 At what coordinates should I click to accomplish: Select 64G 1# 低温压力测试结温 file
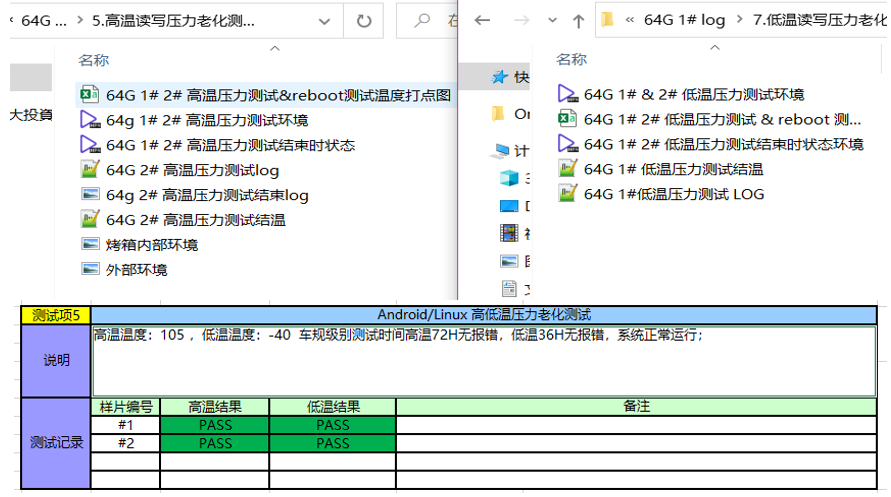pyautogui.click(x=673, y=169)
